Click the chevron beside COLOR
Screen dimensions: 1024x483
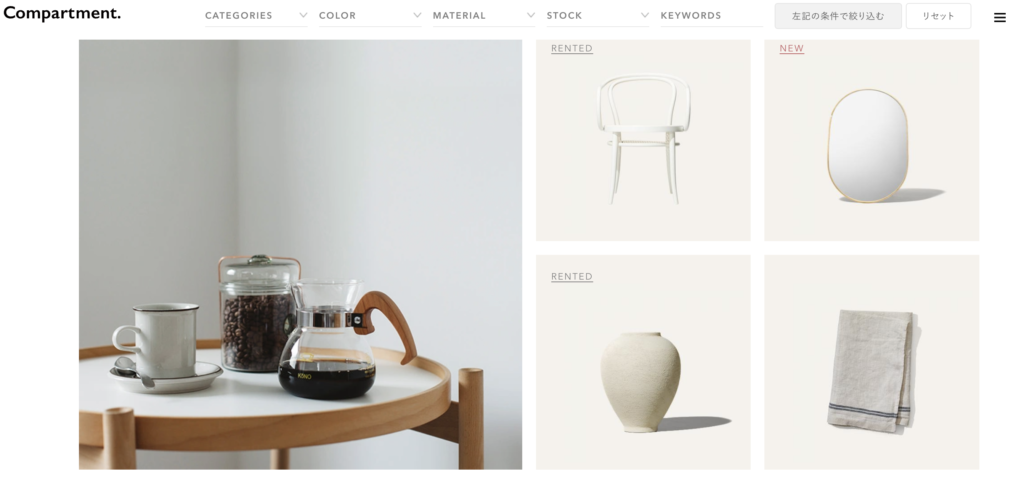coord(417,15)
